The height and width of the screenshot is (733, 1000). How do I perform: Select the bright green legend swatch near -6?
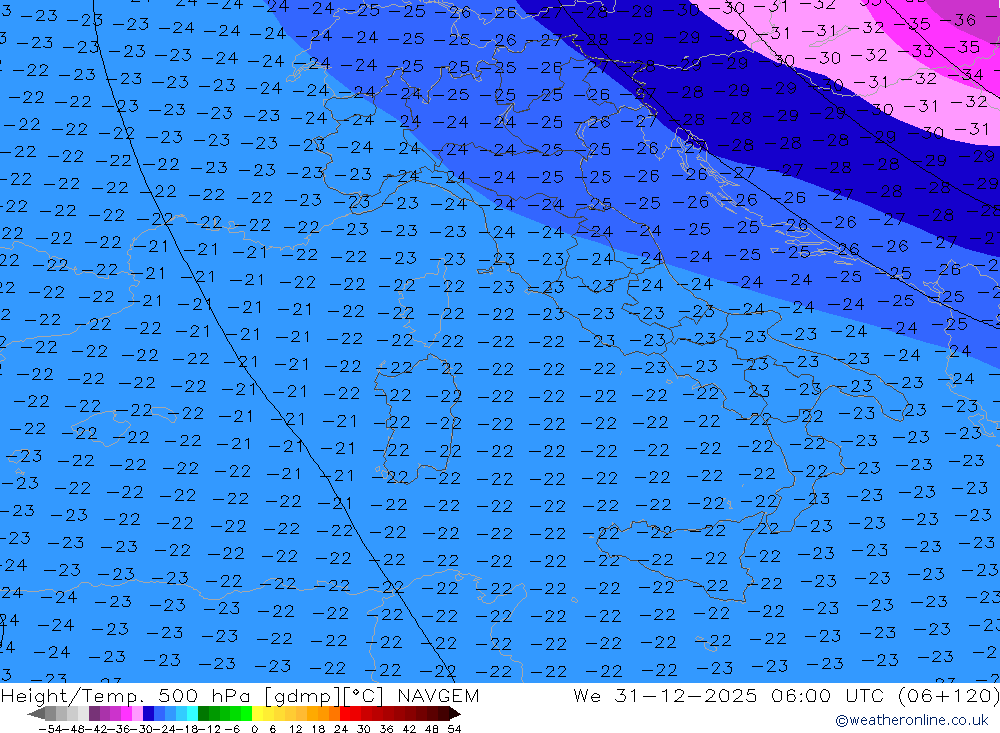[x=247, y=714]
